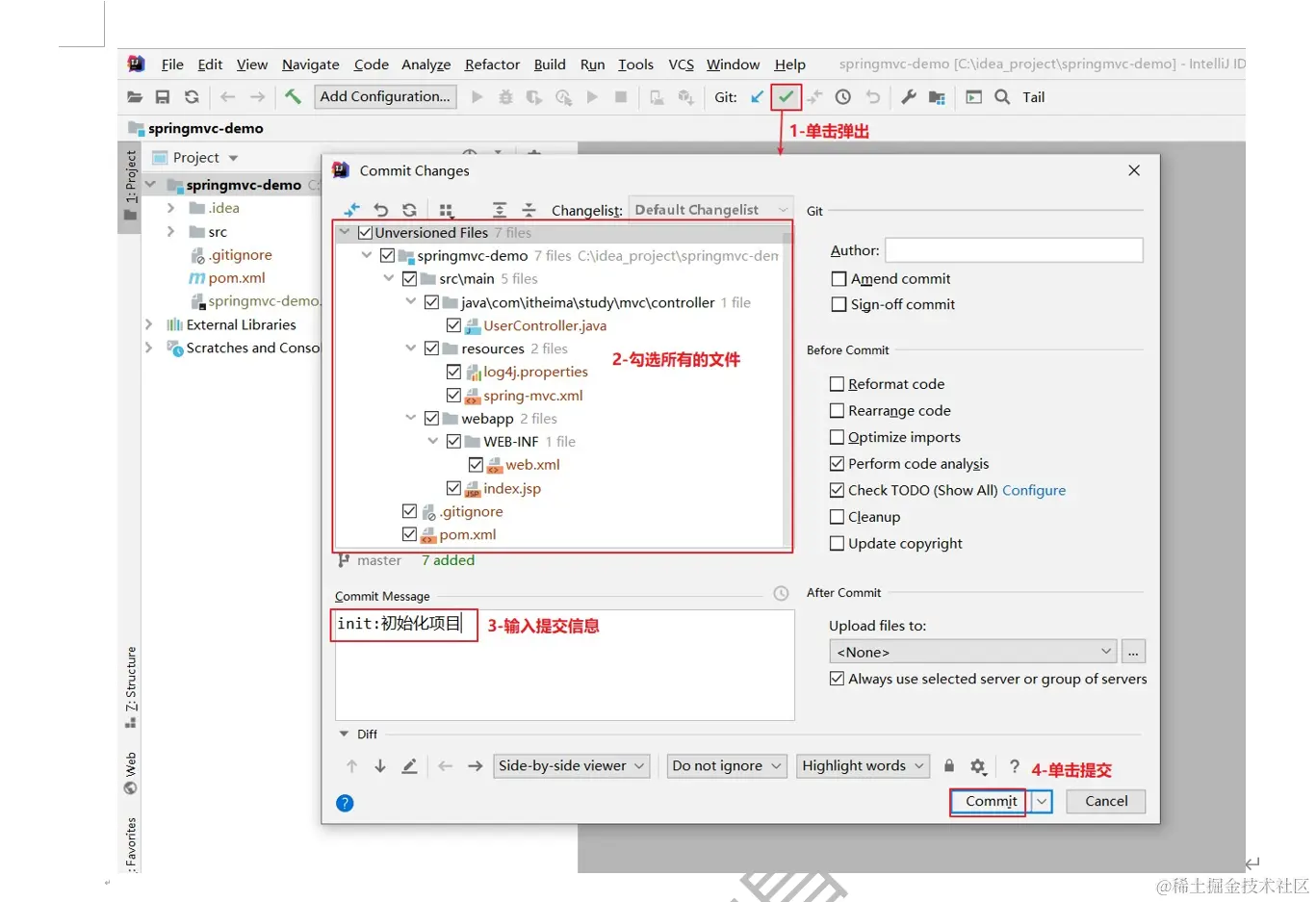Viewport: 1316px width, 902px height.
Task: Open the Default Changelist dropdown
Action: coord(710,210)
